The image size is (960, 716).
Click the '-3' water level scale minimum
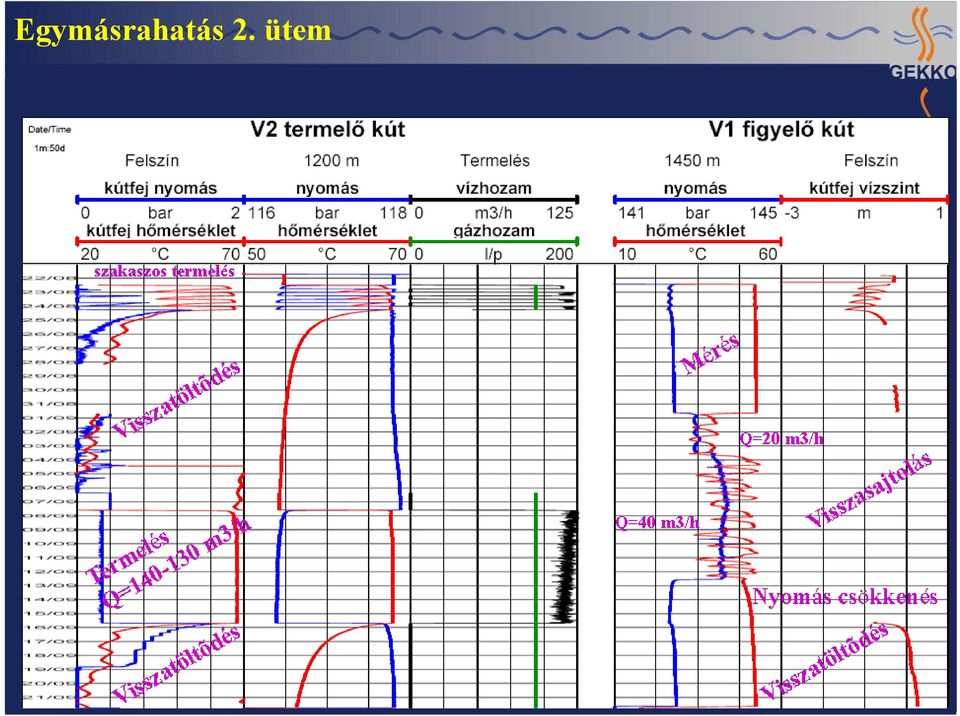(x=792, y=213)
